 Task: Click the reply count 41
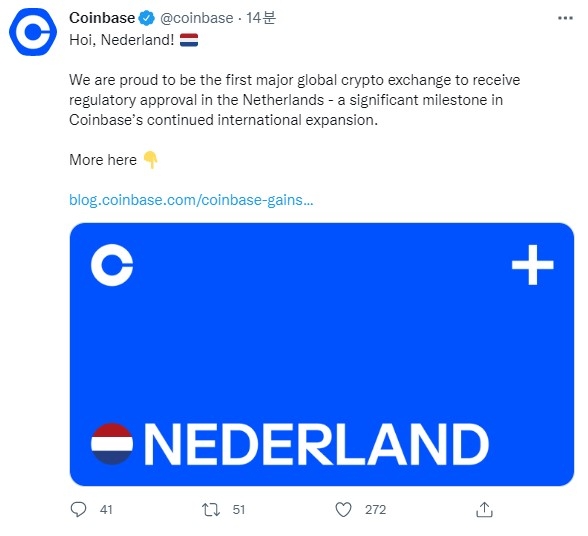[x=106, y=509]
